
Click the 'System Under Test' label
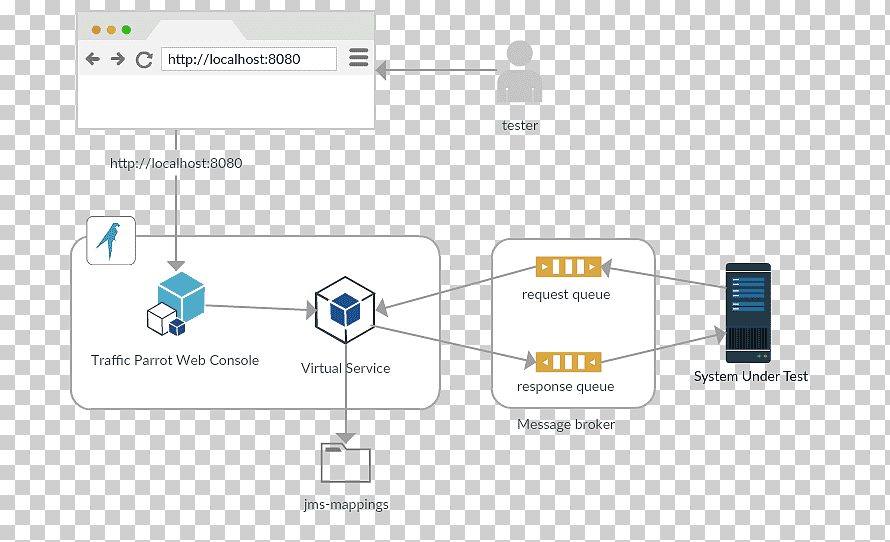click(x=750, y=376)
